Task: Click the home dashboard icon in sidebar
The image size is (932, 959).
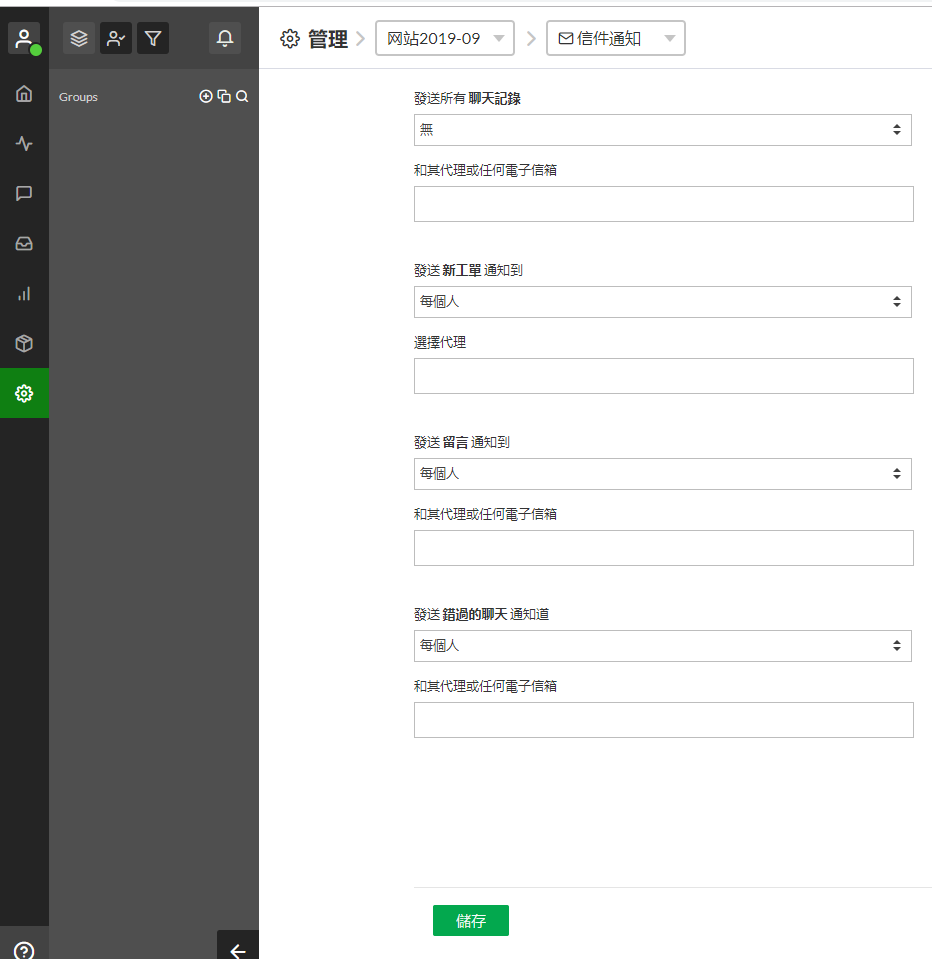Action: [x=24, y=94]
